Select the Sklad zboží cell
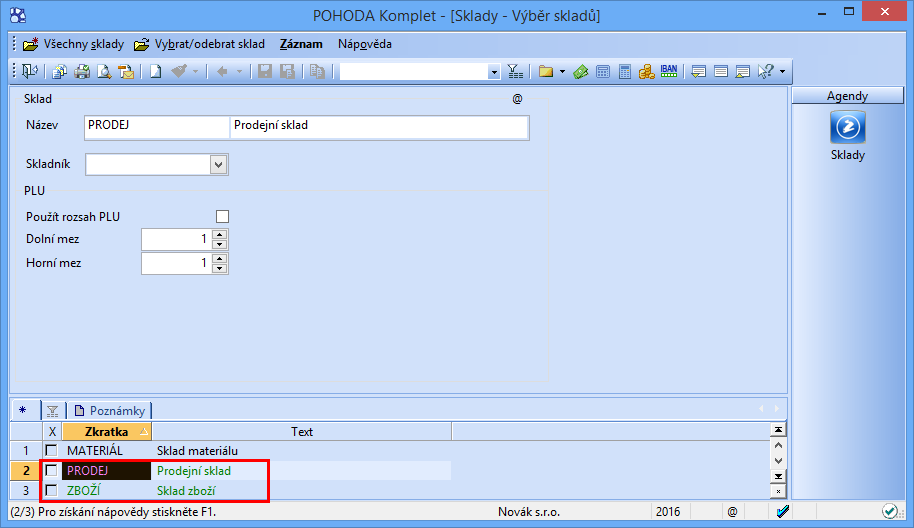The width and height of the screenshot is (914, 528). pos(301,490)
